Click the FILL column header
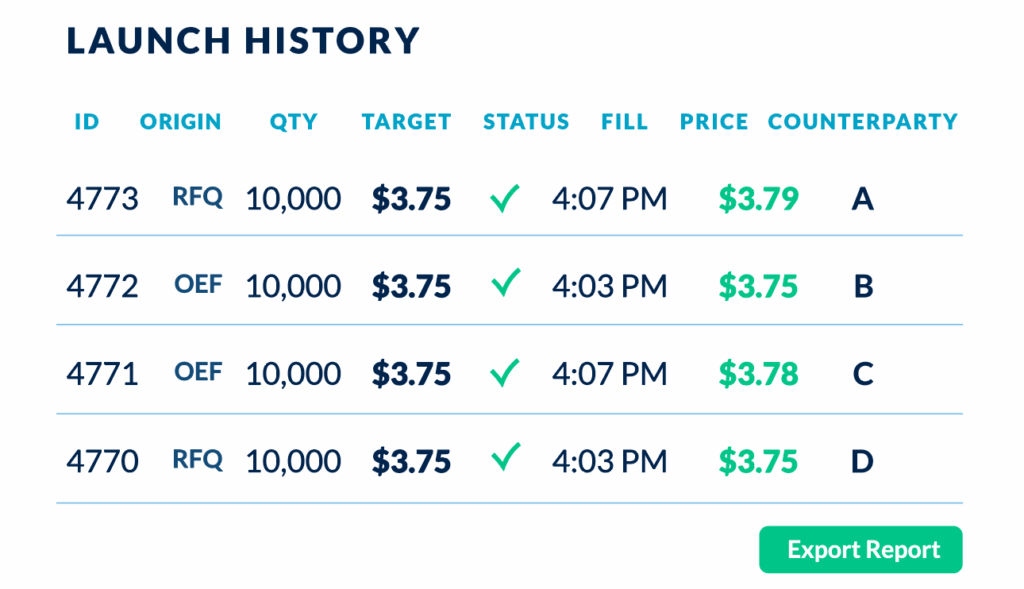 [624, 121]
